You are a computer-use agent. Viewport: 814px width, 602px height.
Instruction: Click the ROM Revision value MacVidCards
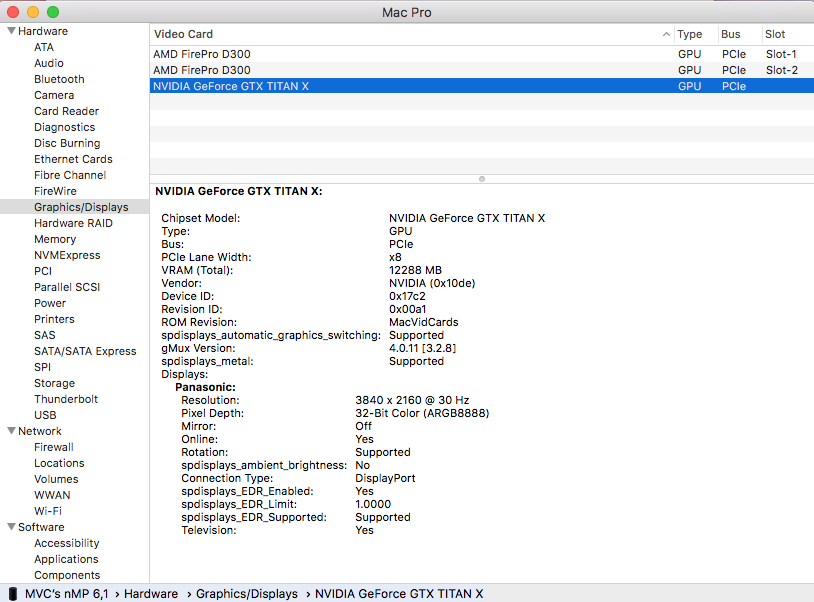point(424,322)
